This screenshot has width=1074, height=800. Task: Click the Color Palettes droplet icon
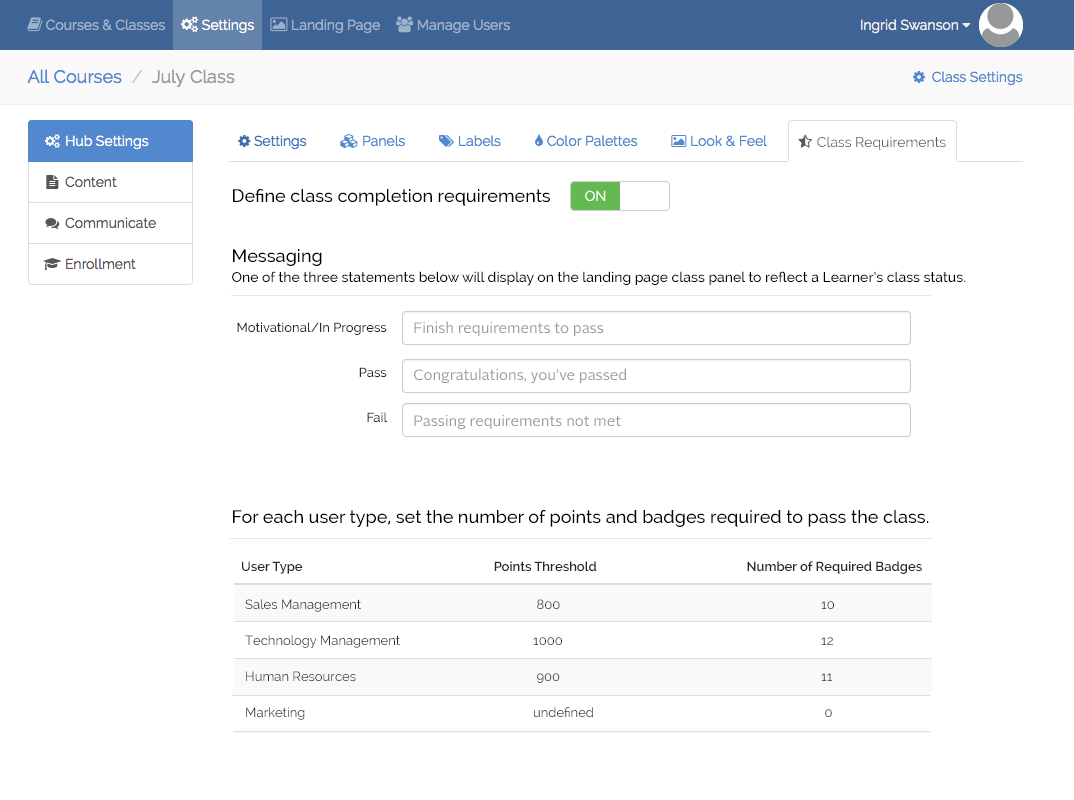[539, 141]
